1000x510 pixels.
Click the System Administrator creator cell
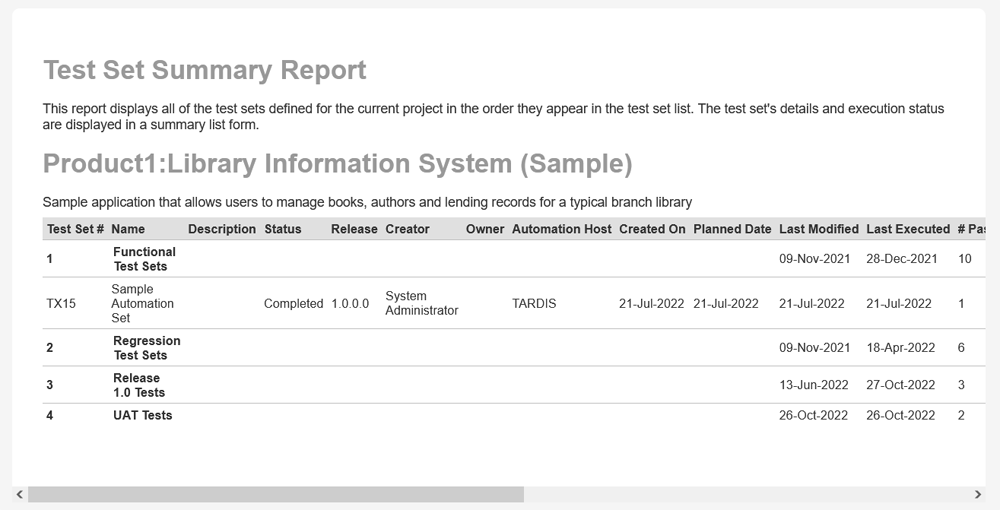click(x=421, y=303)
